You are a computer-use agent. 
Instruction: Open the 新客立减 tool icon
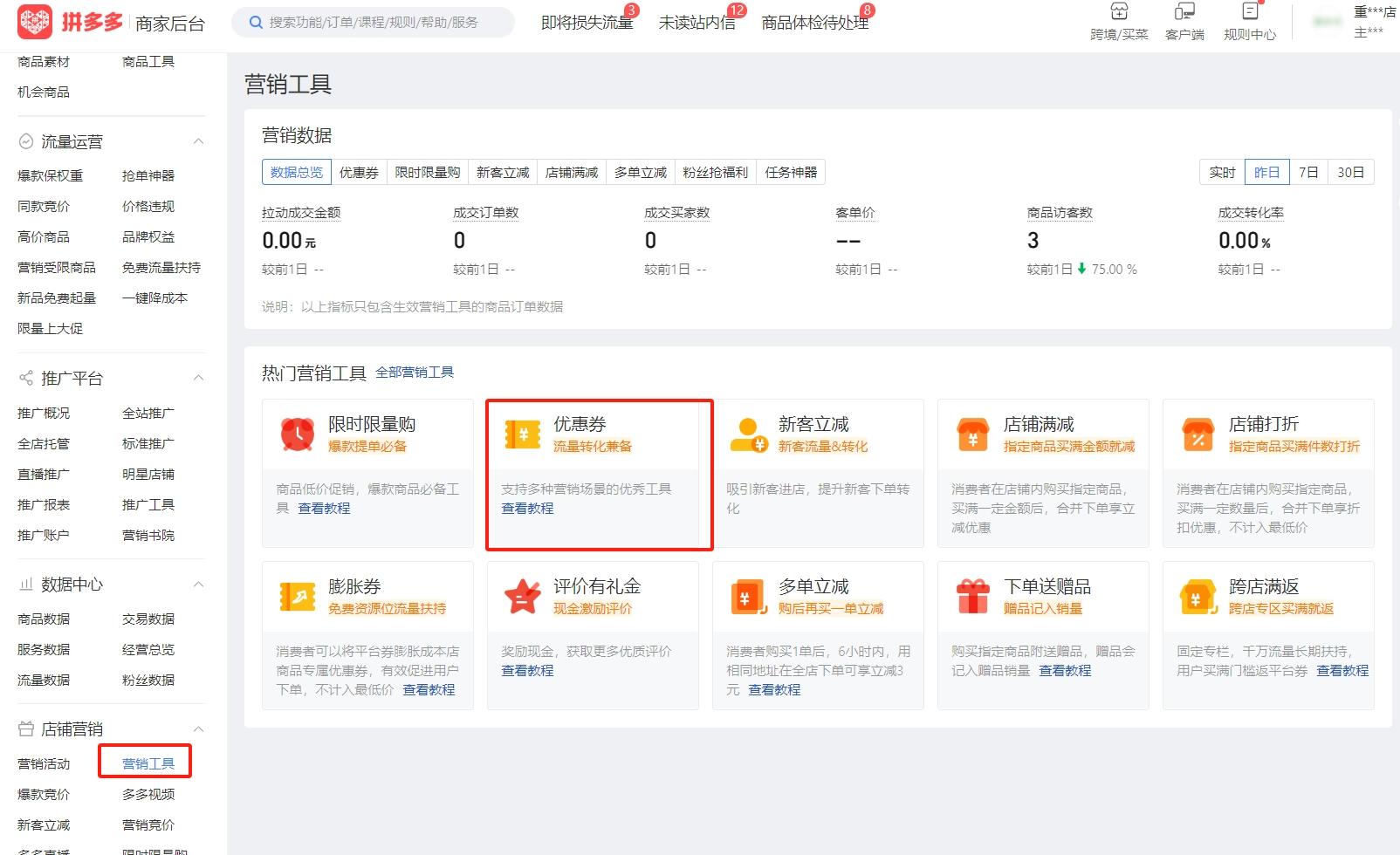747,434
